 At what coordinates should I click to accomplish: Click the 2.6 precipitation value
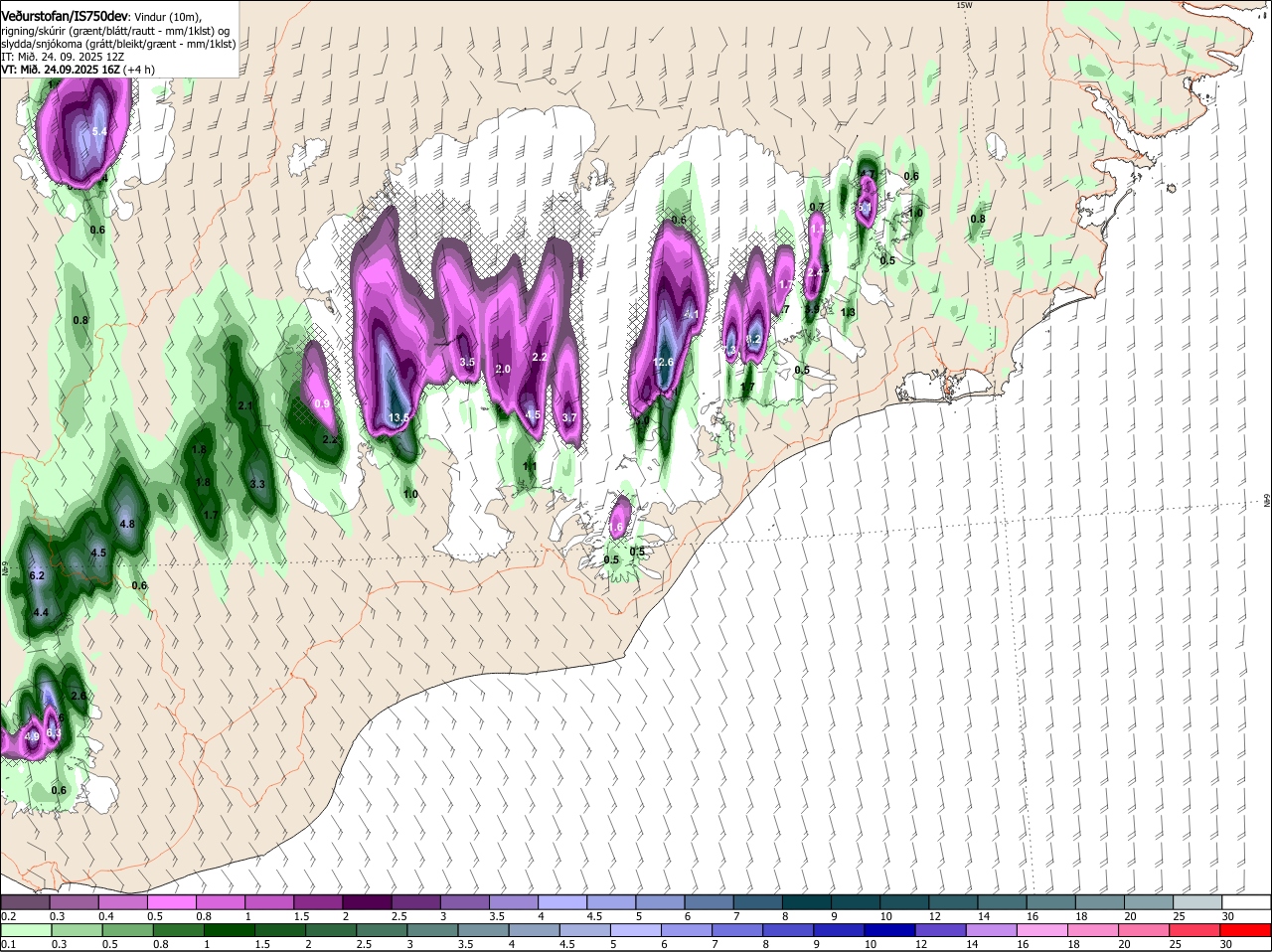[79, 696]
